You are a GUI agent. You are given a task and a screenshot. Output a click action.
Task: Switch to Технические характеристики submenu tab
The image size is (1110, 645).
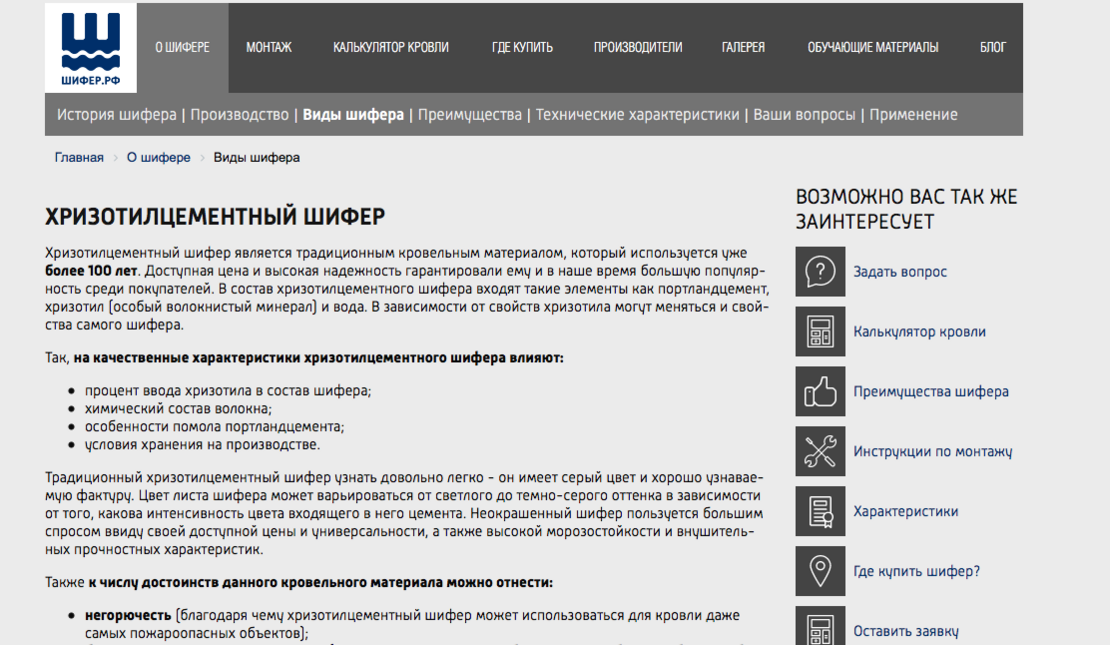pyautogui.click(x=637, y=115)
